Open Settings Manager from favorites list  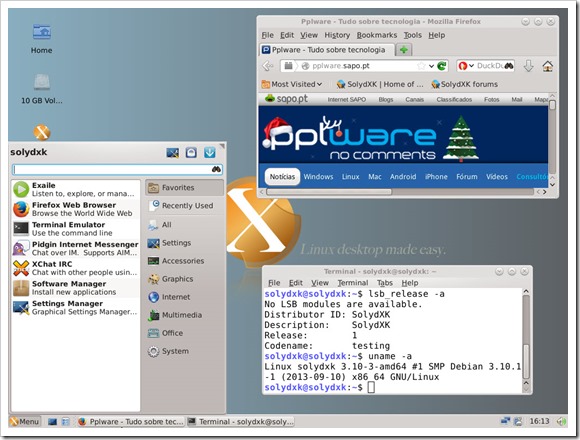pyautogui.click(x=75, y=307)
